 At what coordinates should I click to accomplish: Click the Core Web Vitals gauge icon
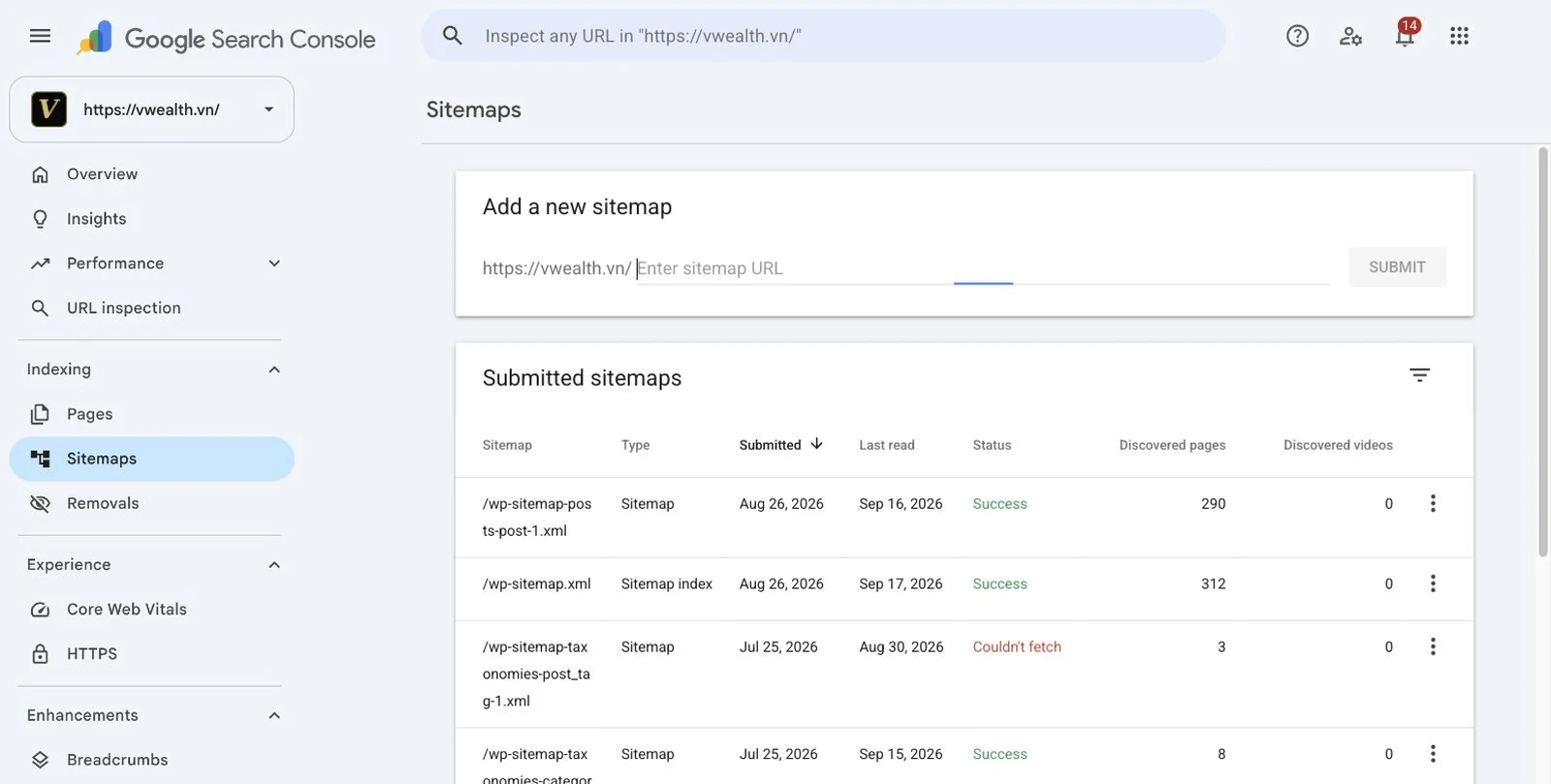point(40,610)
